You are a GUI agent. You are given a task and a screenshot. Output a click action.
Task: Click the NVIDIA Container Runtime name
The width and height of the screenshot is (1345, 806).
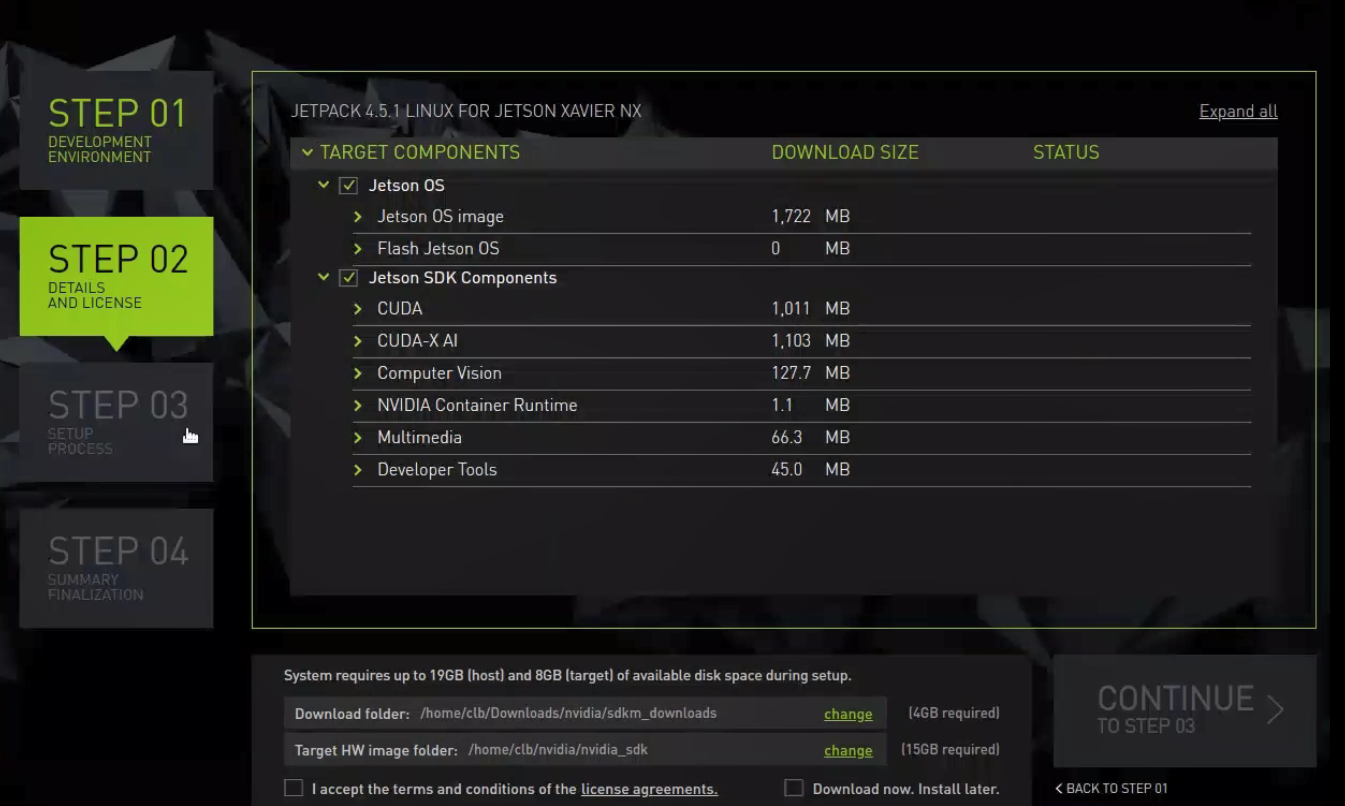(477, 405)
